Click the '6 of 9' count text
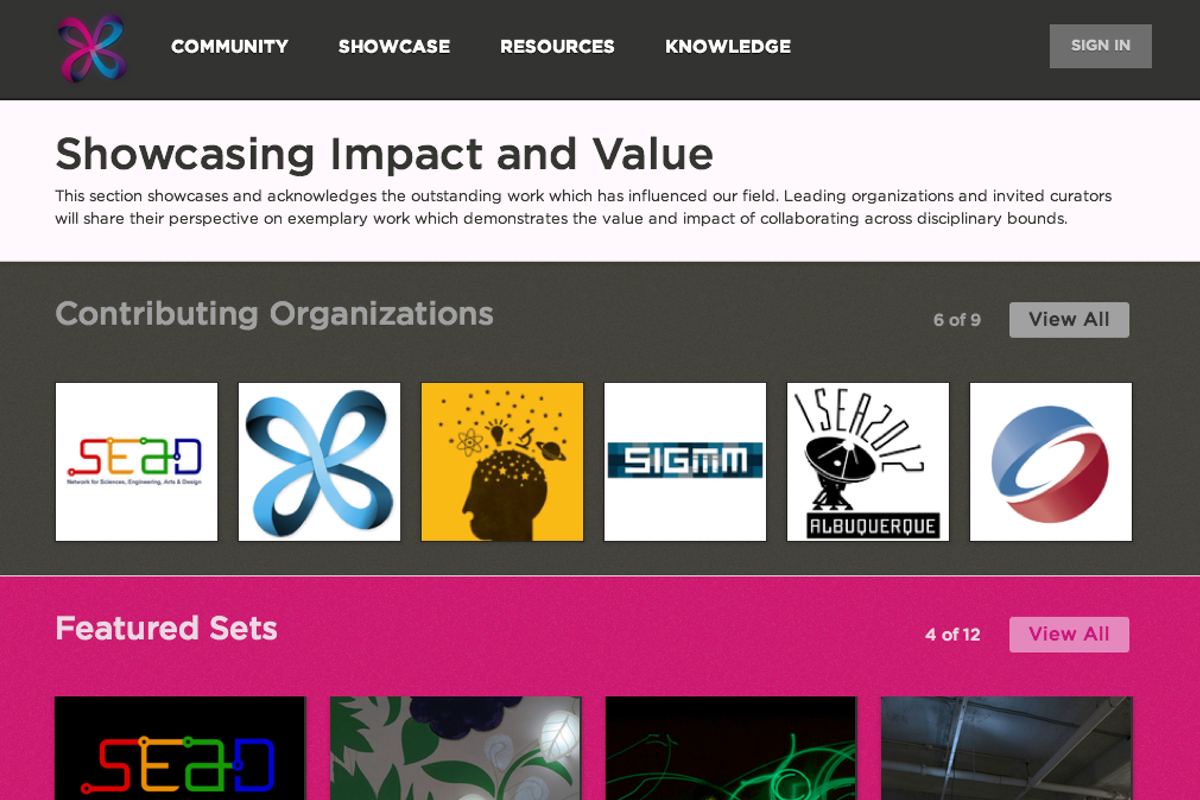Viewport: 1200px width, 800px height. (957, 320)
